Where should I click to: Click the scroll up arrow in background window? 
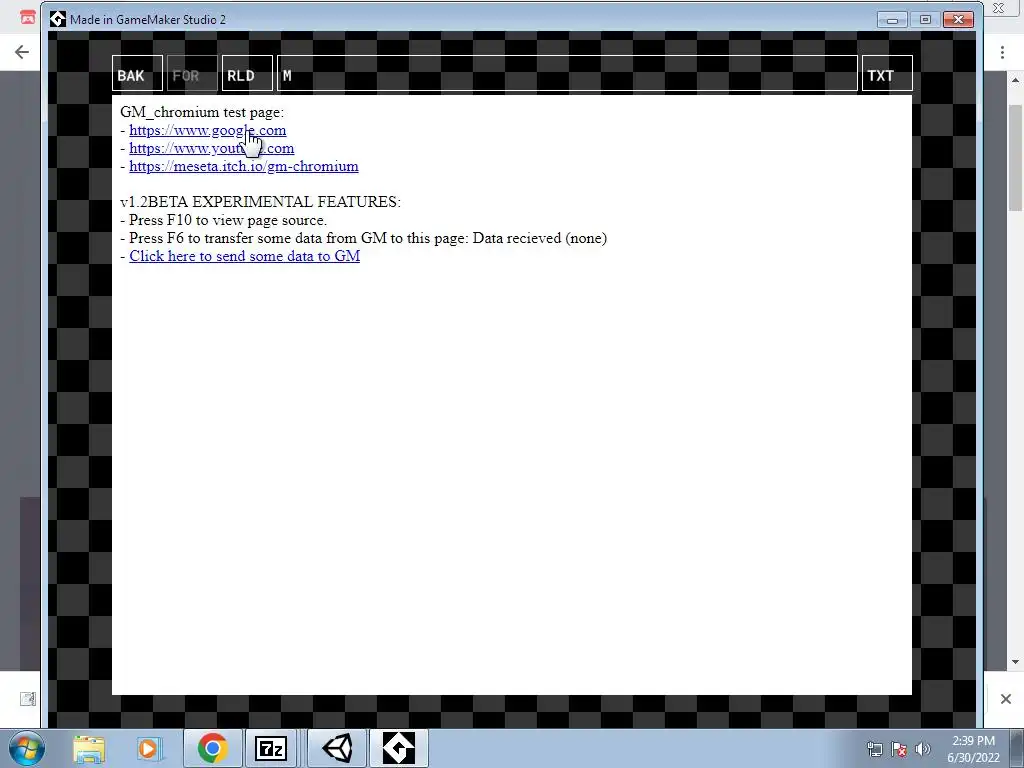pos(1015,80)
